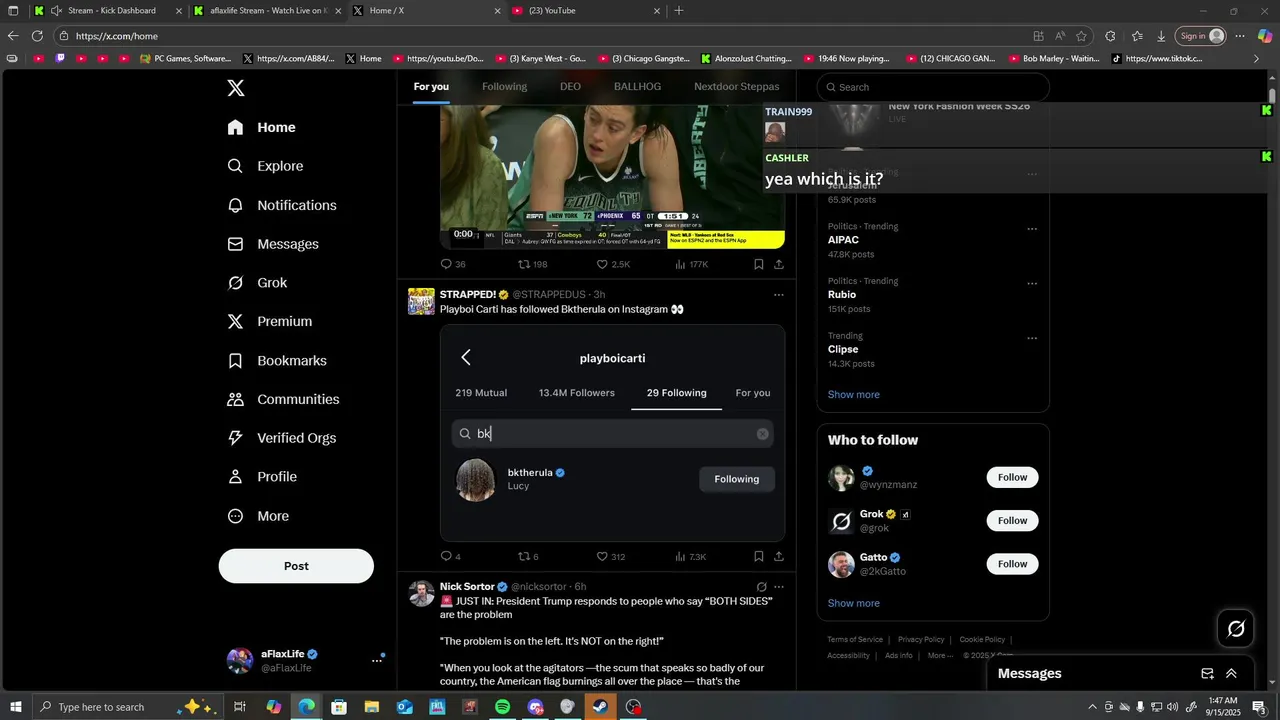Open Grok explain icon on Nick Sortor post
This screenshot has height=720, width=1280.
761,587
